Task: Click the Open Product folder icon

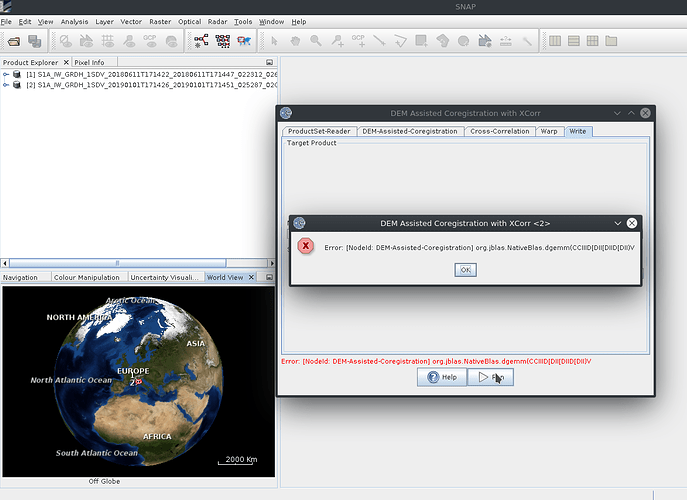Action: [14, 41]
